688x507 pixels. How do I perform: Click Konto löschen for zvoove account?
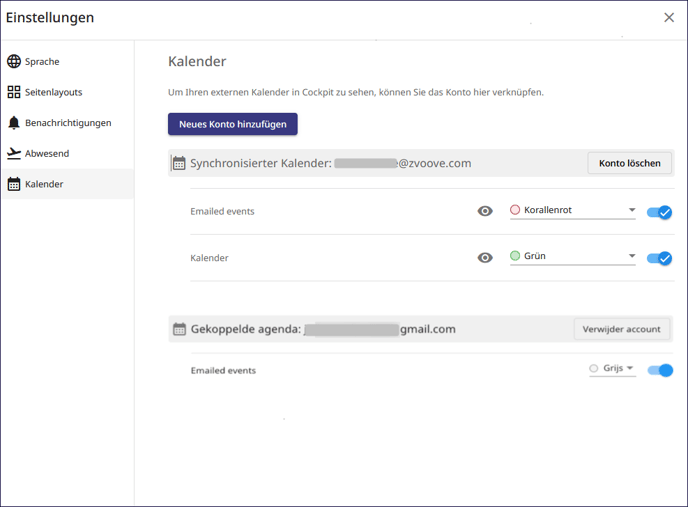tap(630, 163)
